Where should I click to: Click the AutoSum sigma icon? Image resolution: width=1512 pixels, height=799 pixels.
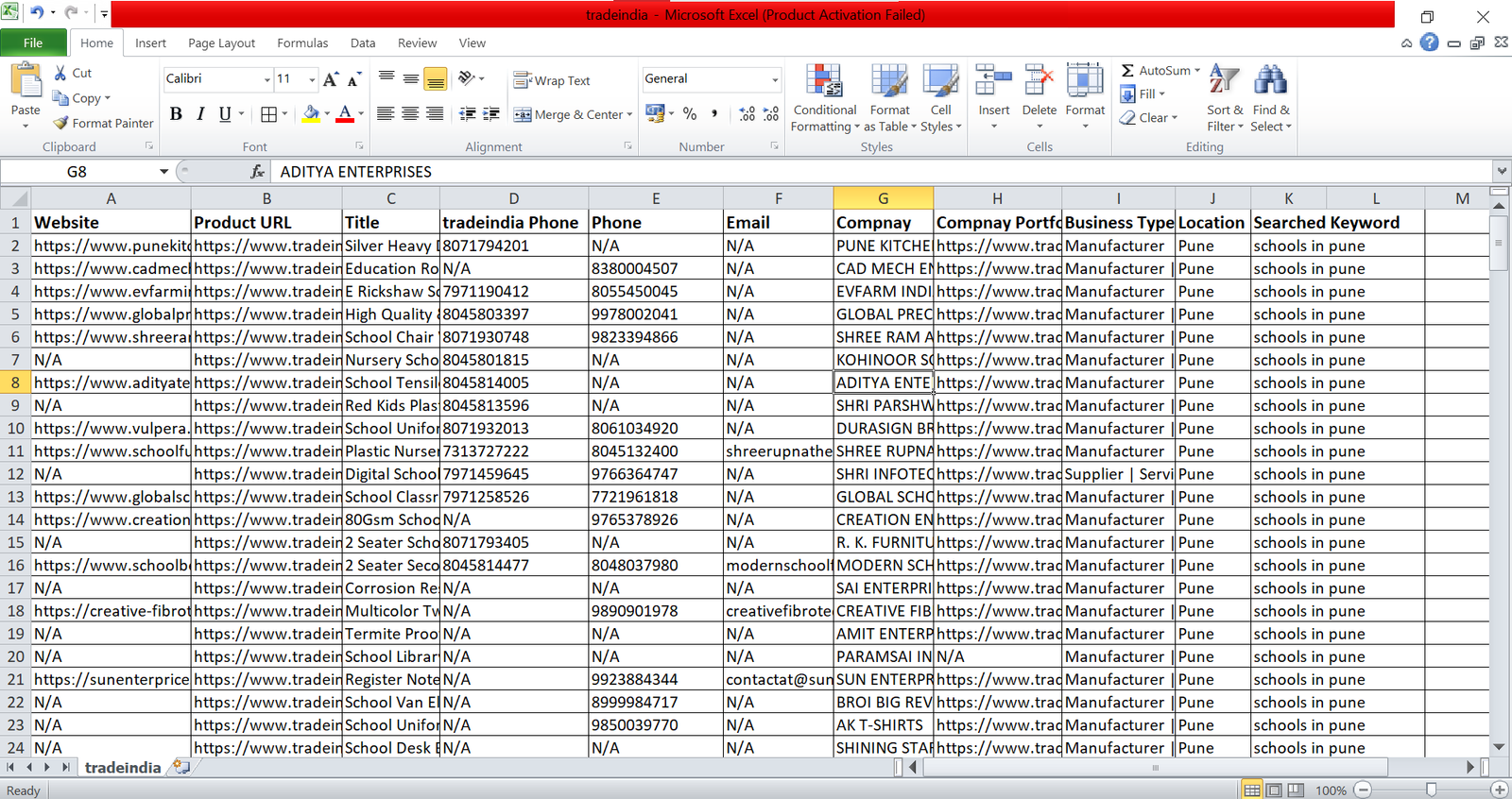coord(1127,71)
